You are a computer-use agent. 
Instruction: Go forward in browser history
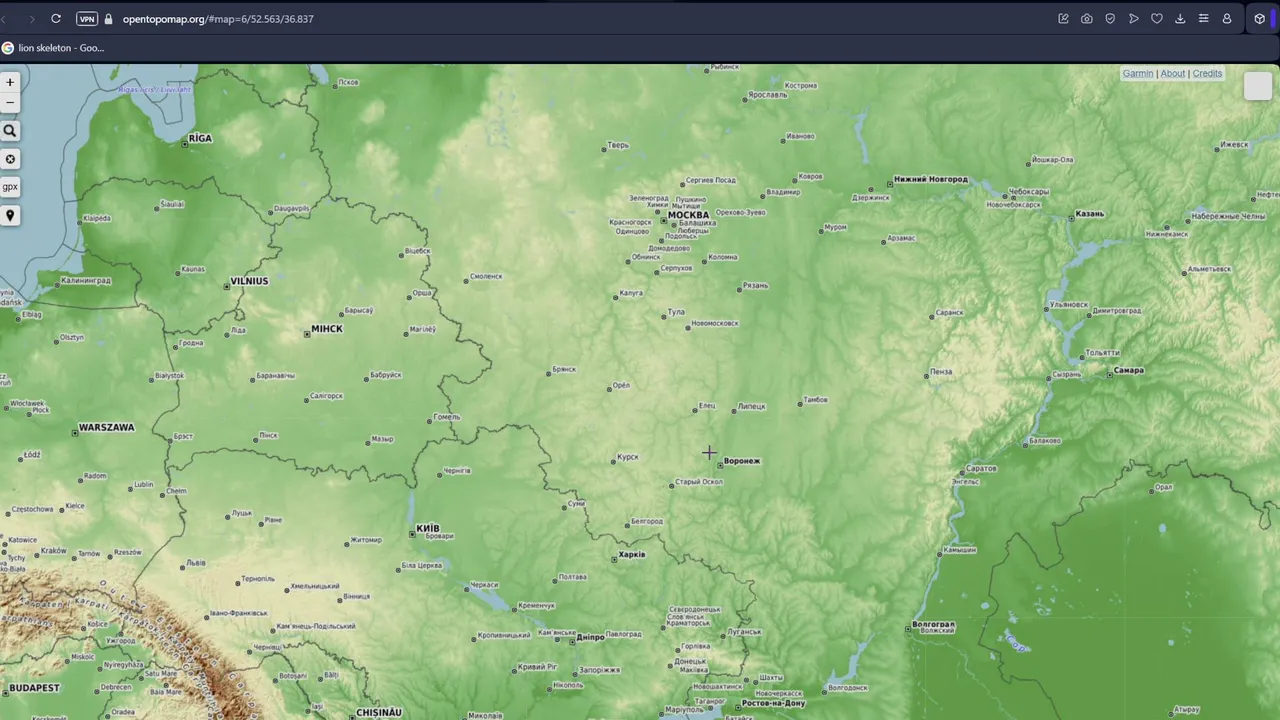click(x=32, y=19)
